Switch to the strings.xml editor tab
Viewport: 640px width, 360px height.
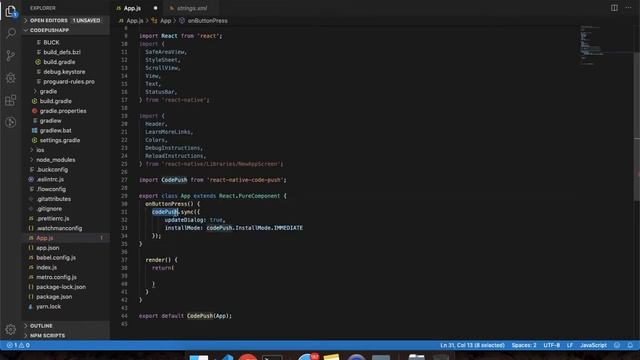[192, 8]
